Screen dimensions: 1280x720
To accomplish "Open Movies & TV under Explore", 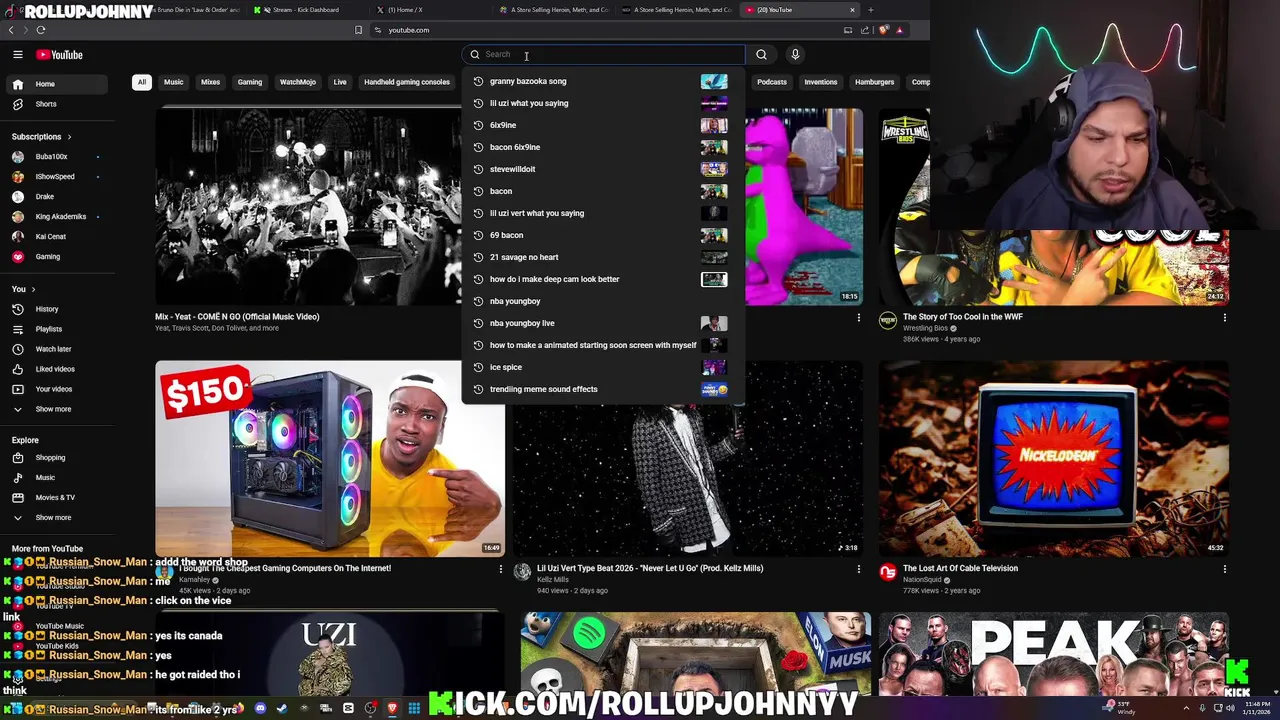I will coord(55,498).
